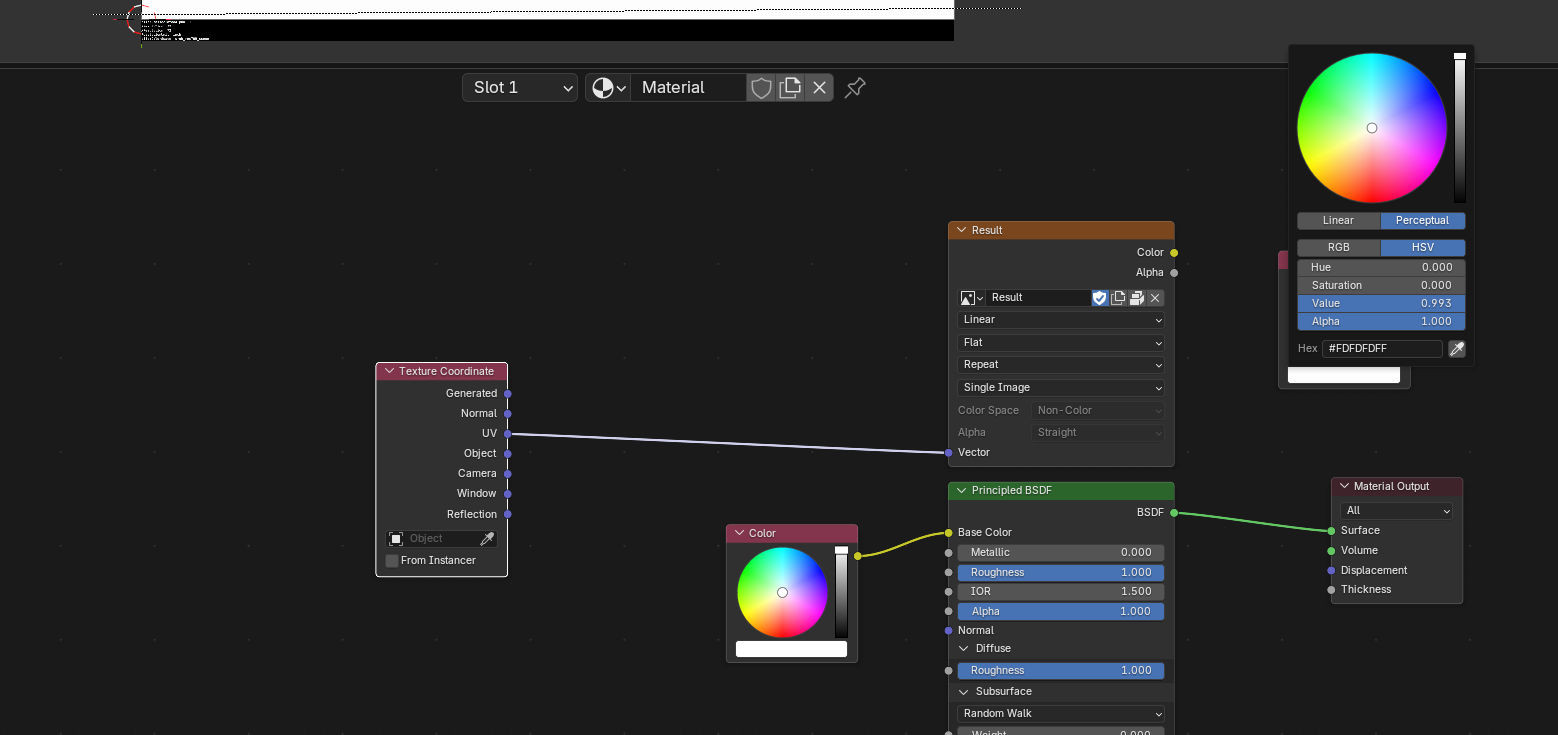Viewport: 1558px width, 735px height.
Task: Collapse the Subsurface panel in Principled BSDF
Action: coord(964,692)
